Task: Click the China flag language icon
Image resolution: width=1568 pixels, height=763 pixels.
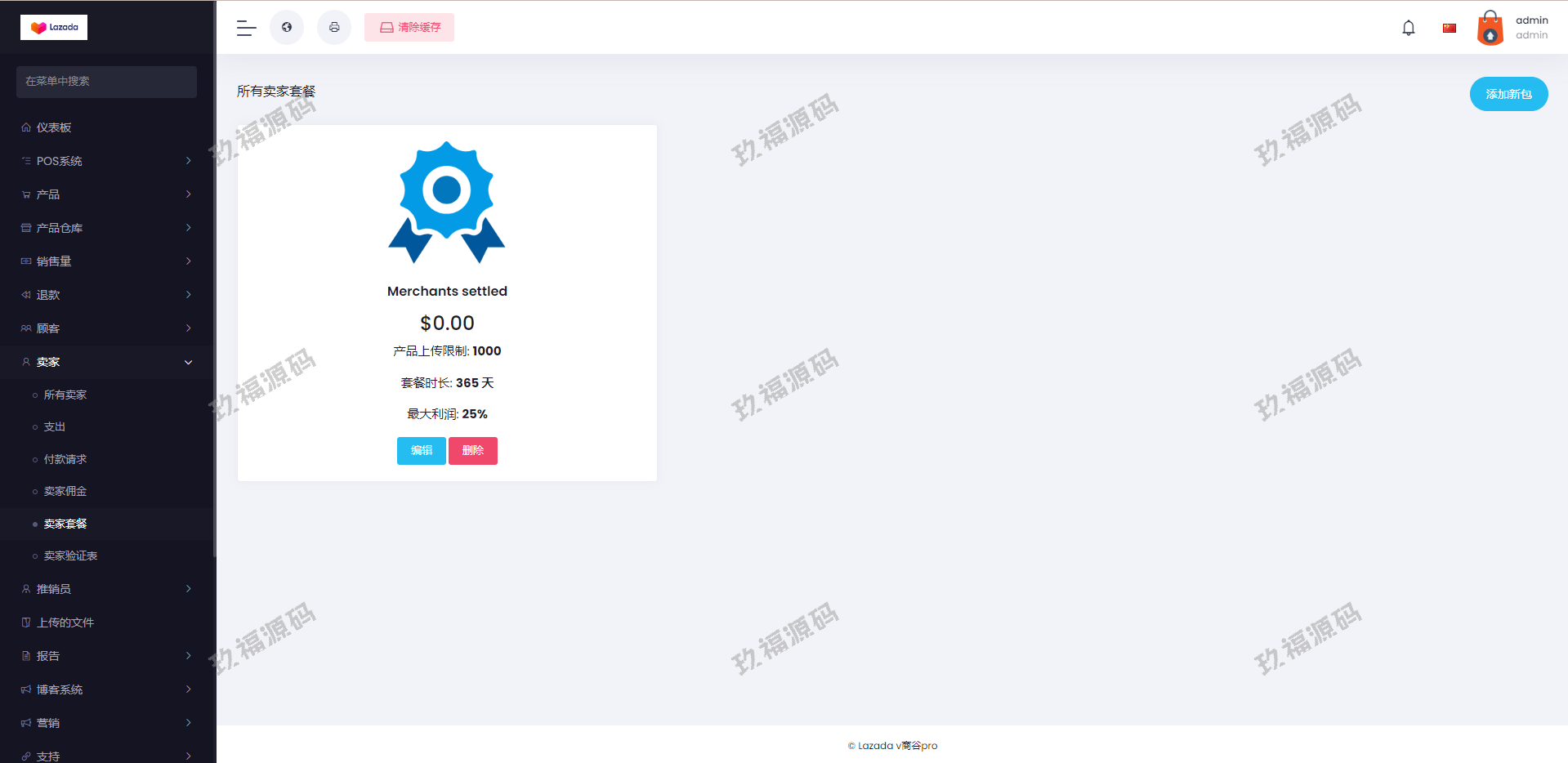Action: click(x=1450, y=28)
